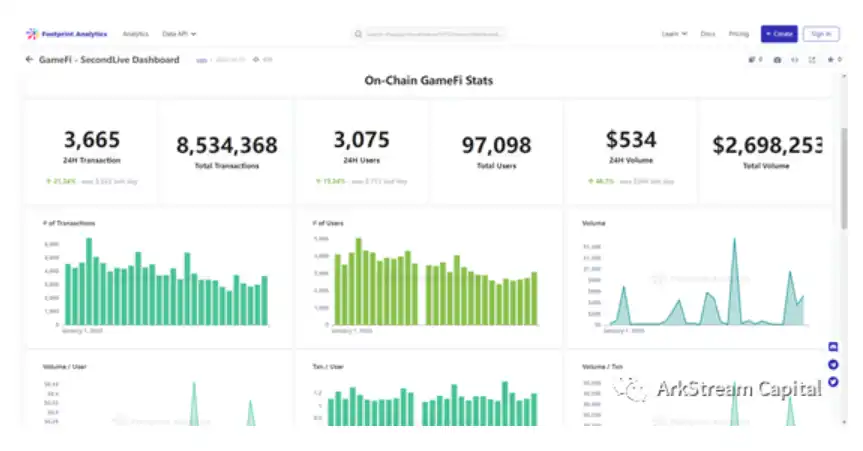This screenshot has width=863, height=451.
Task: Click the On-Chain GameFi Stats heading
Action: [x=429, y=81]
